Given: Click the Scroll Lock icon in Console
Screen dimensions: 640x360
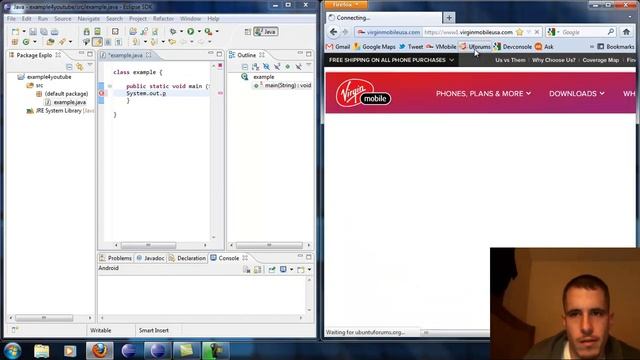Looking at the screenshot, I should tap(258, 269).
